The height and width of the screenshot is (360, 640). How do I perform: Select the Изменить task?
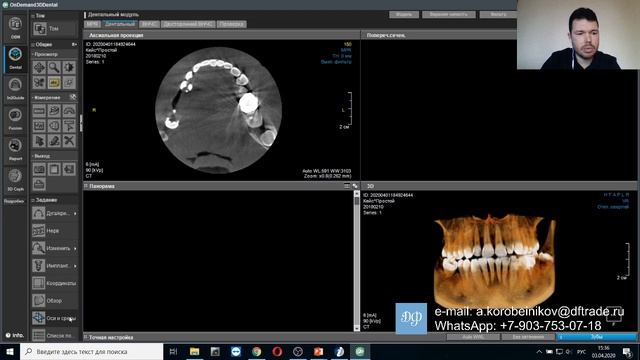click(54, 248)
